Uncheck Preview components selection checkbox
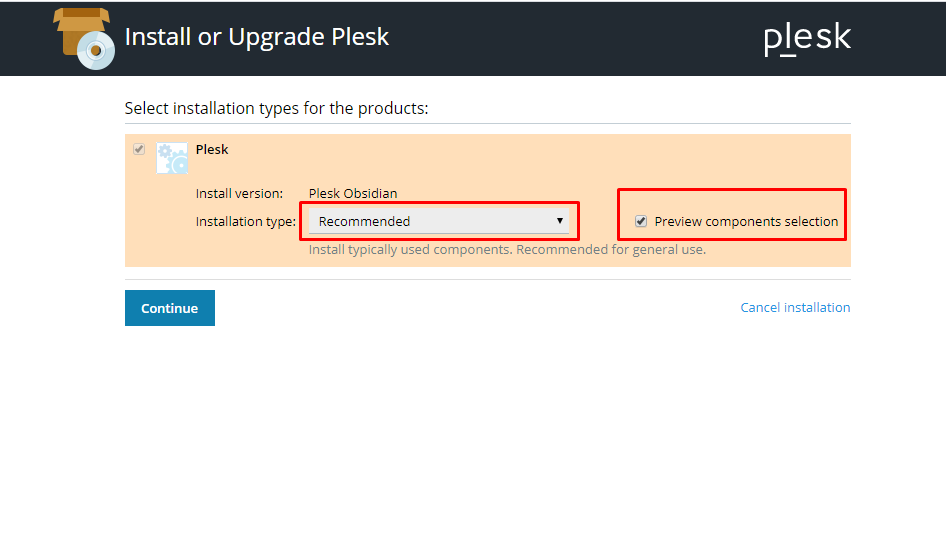 pos(641,221)
